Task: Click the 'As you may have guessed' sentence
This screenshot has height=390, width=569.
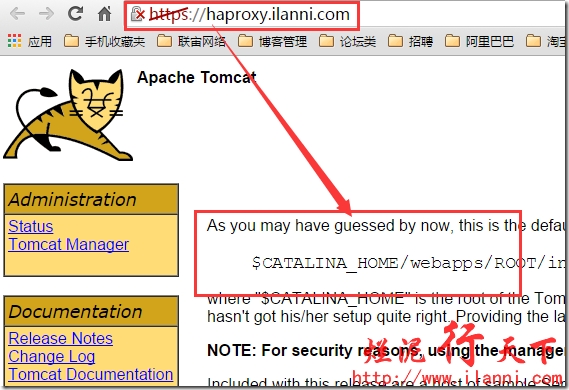Action: coord(386,225)
